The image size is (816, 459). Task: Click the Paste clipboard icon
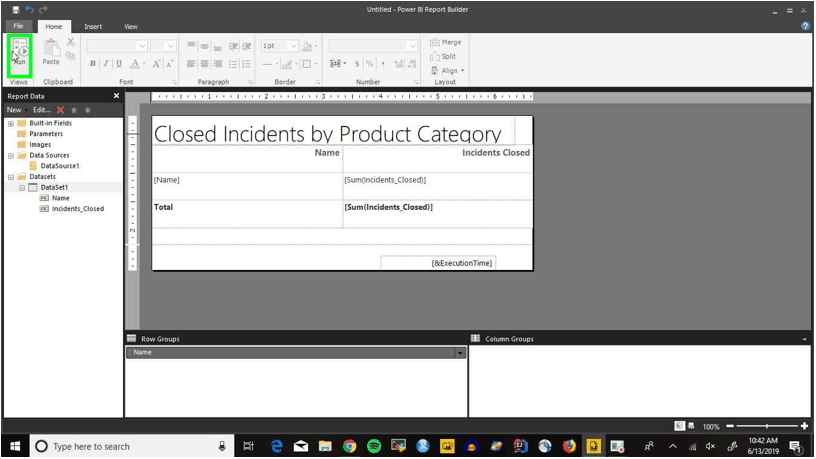51,52
